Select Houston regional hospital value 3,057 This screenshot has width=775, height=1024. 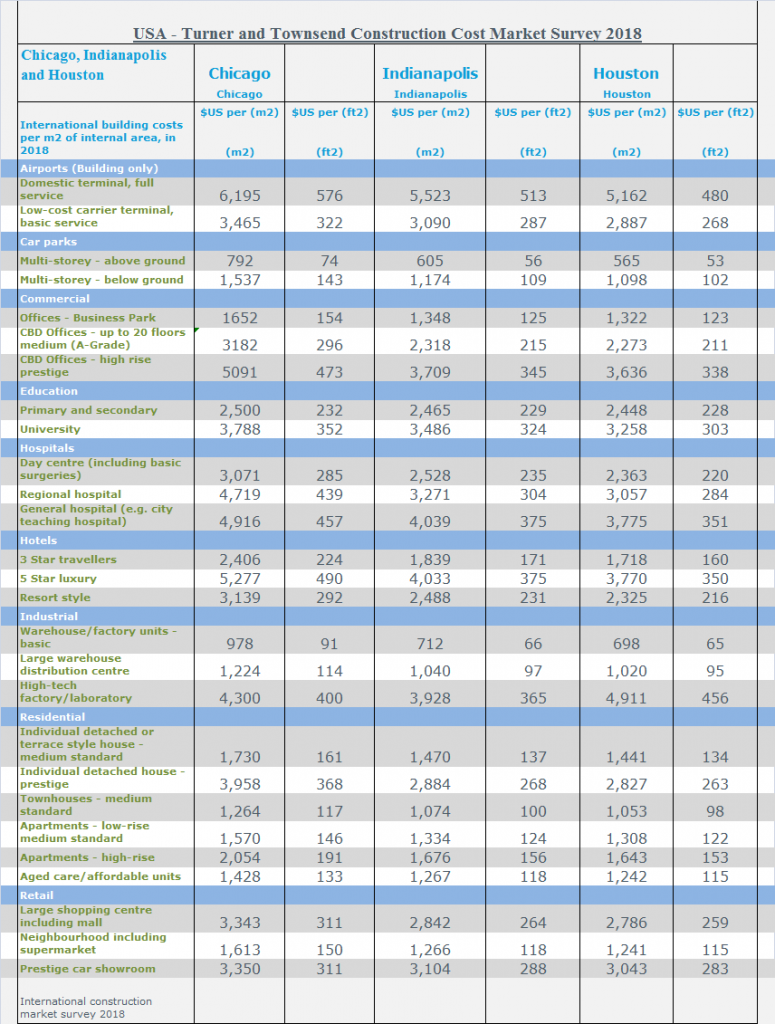[x=625, y=494]
